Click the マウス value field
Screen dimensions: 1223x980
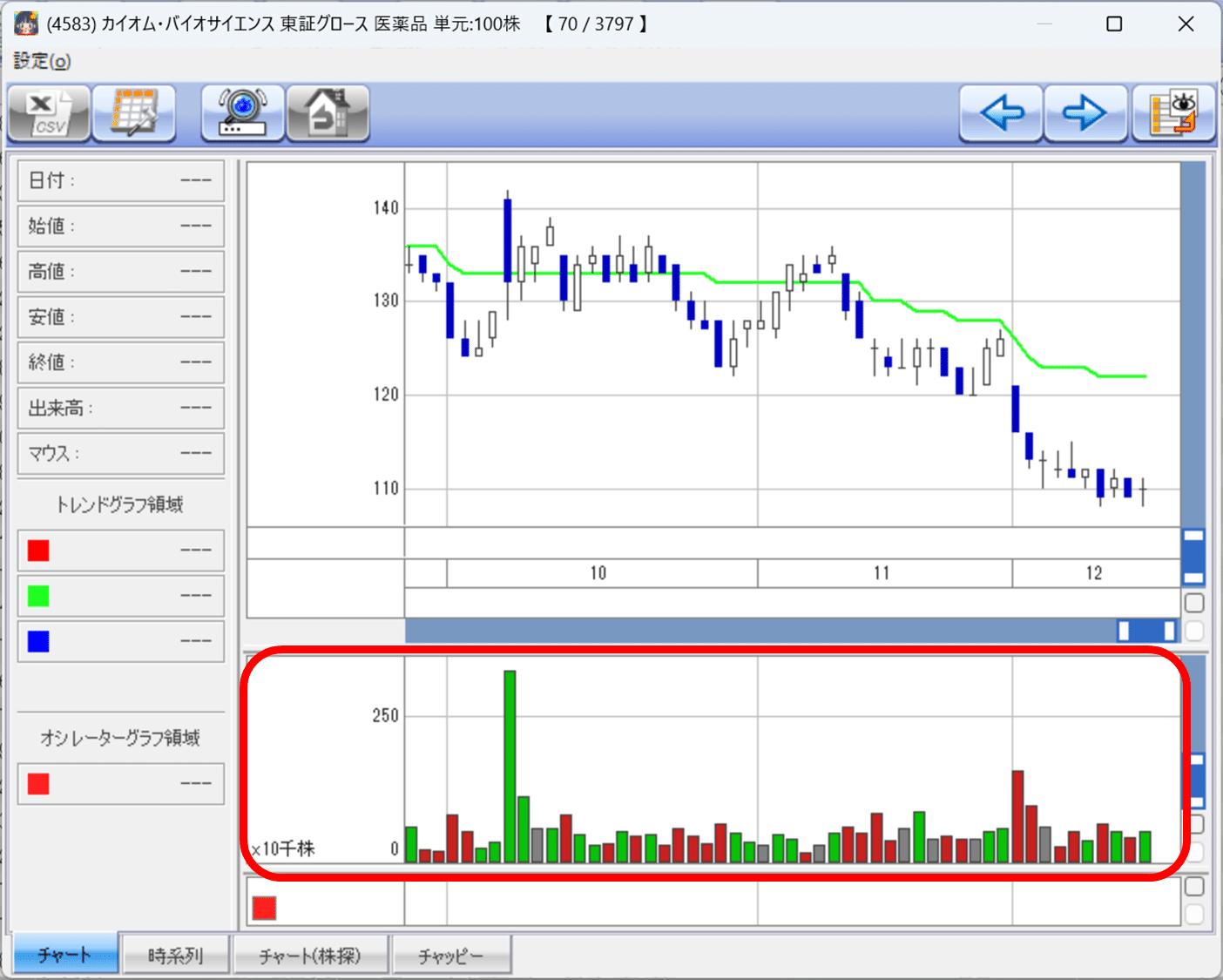(121, 453)
